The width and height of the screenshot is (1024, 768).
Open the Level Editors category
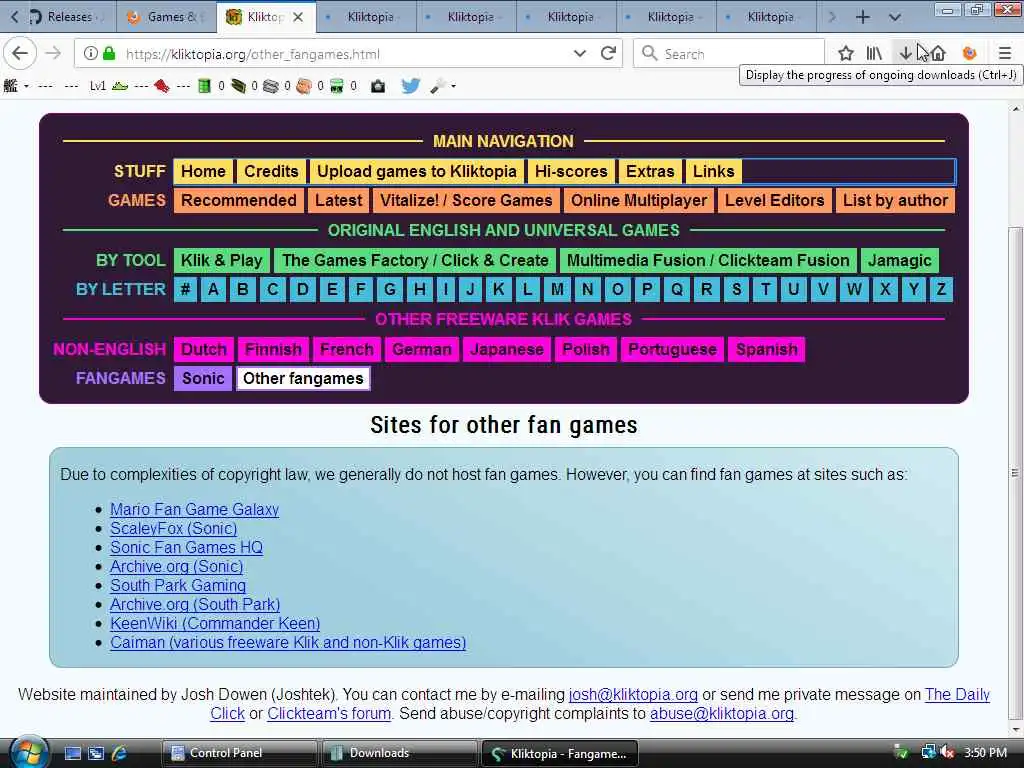(x=775, y=200)
